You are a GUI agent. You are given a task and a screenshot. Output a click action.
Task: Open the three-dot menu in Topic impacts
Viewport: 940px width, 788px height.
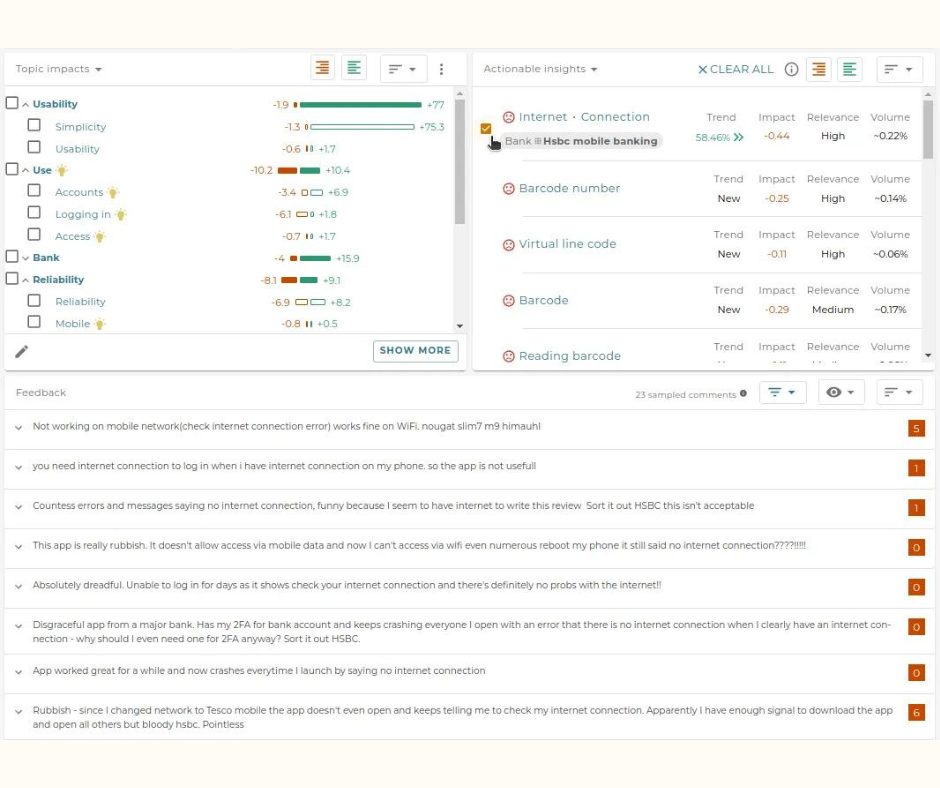(x=442, y=69)
